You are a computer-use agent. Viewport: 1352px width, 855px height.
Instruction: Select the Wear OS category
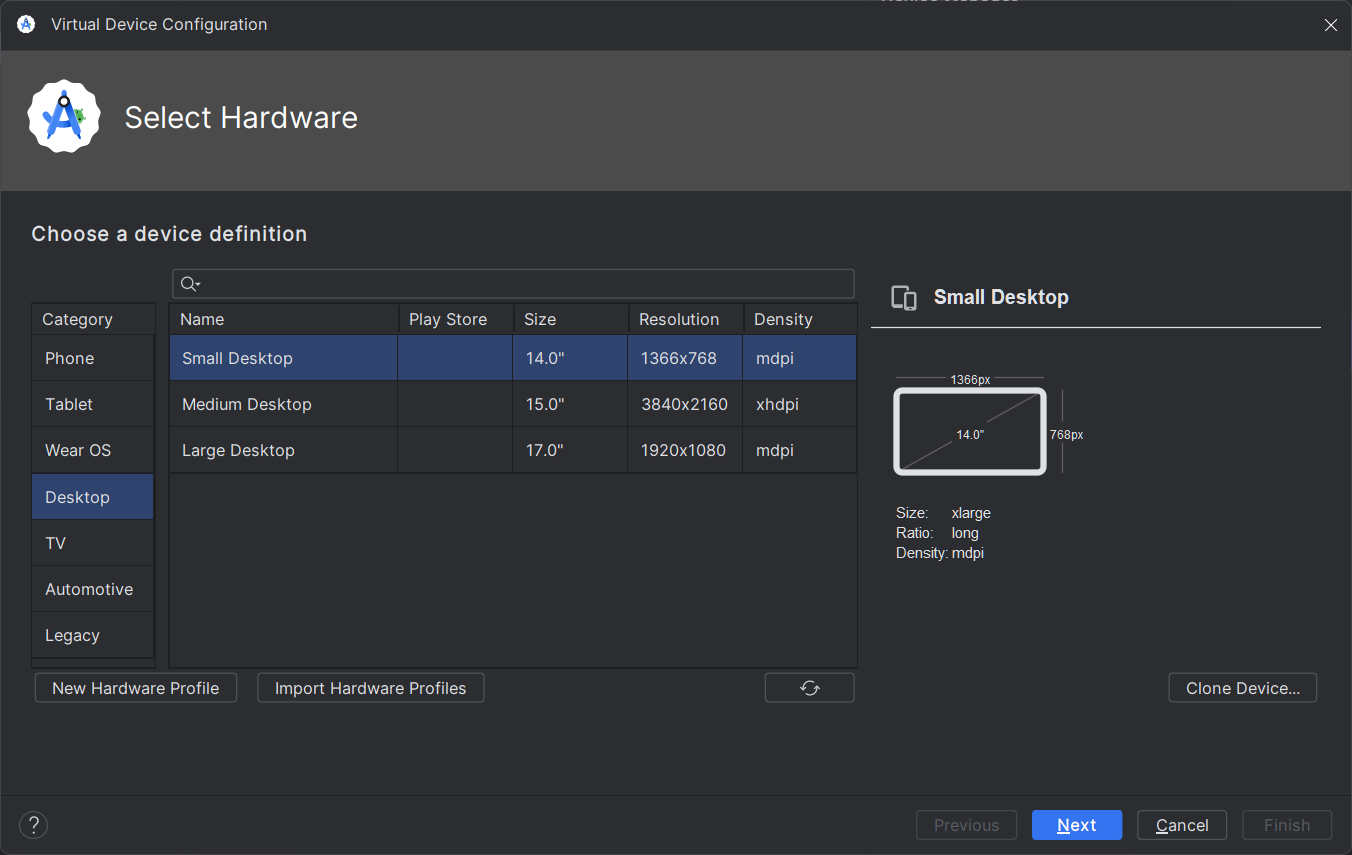tap(93, 450)
